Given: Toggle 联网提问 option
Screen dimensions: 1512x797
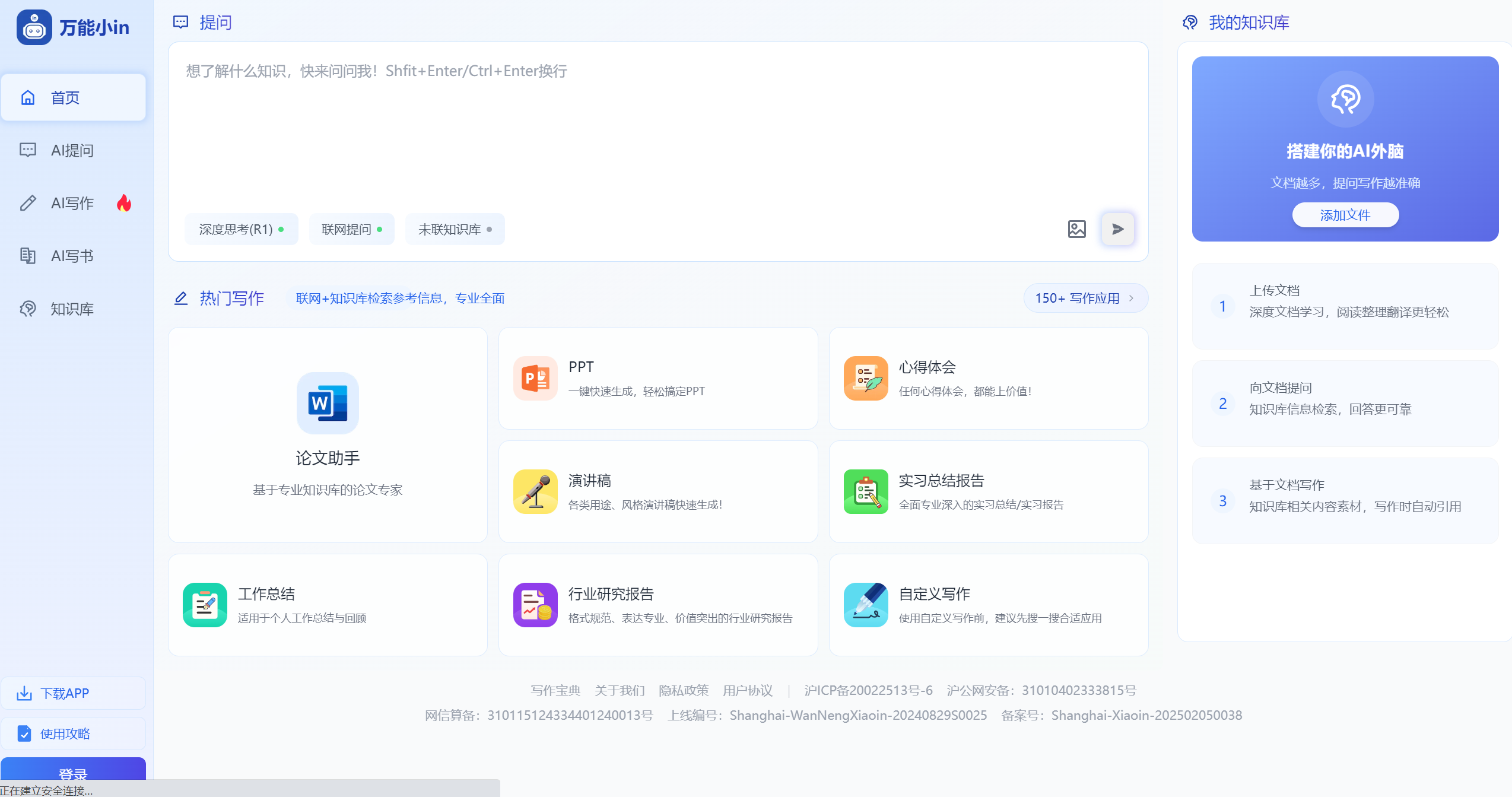Looking at the screenshot, I should 351,229.
